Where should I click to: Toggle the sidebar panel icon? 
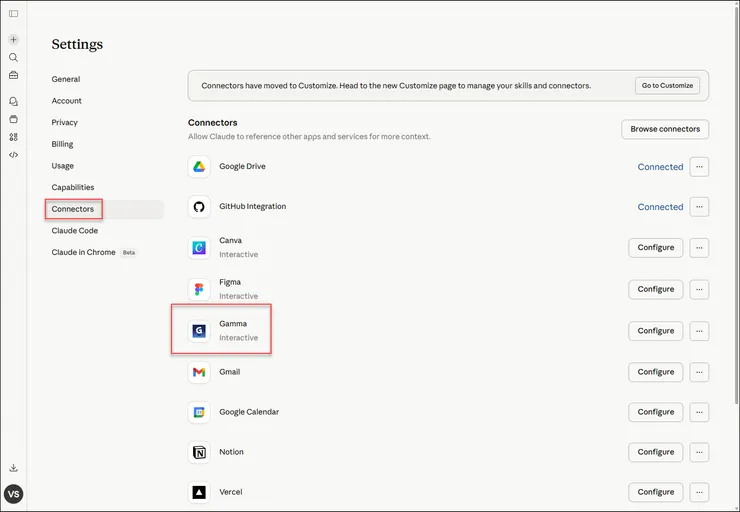pyautogui.click(x=14, y=14)
